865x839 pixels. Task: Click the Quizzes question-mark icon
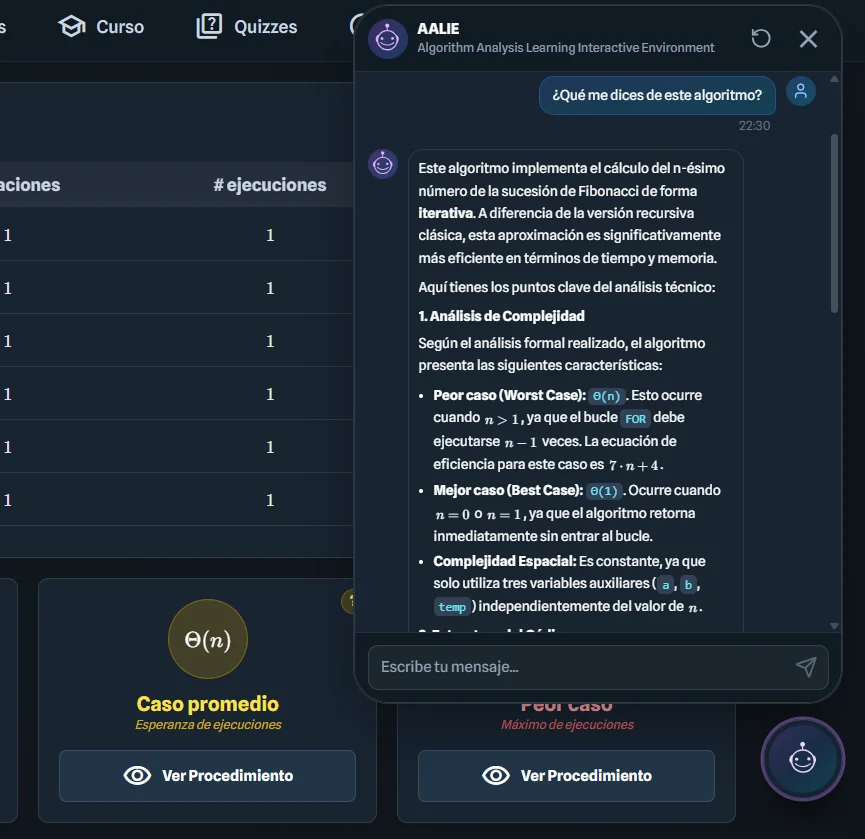coord(209,26)
